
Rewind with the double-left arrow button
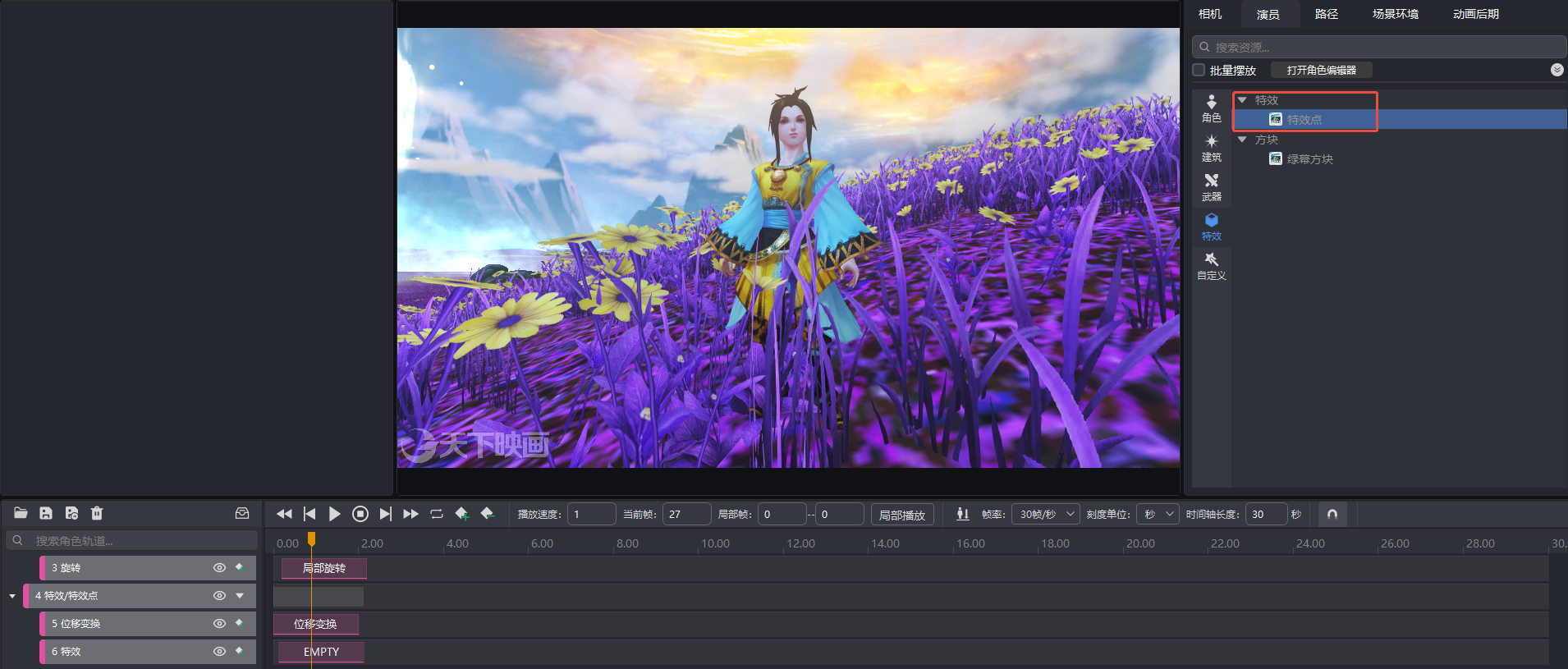[284, 514]
